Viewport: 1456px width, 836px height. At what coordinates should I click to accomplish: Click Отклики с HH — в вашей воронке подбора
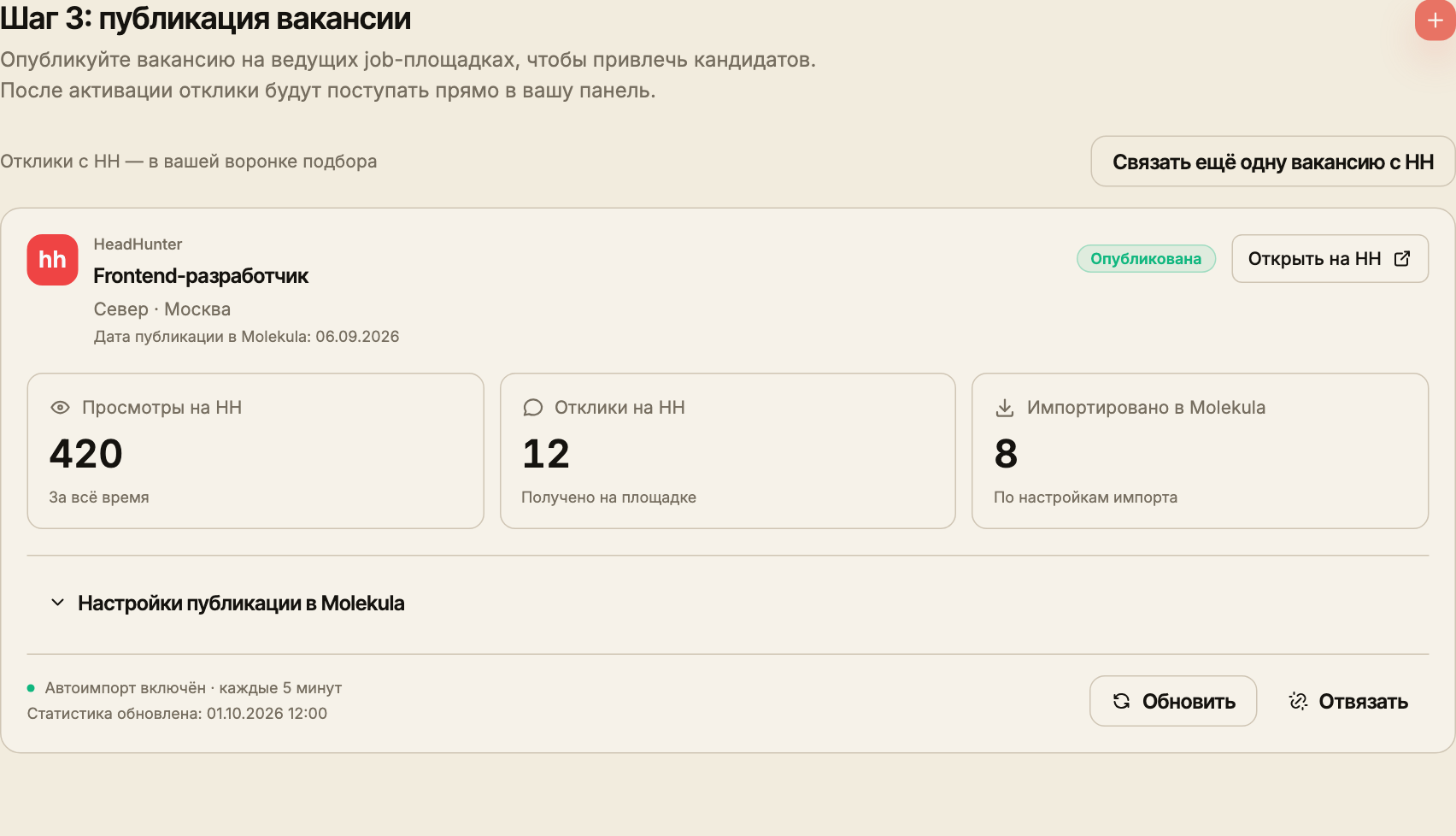pyautogui.click(x=188, y=162)
